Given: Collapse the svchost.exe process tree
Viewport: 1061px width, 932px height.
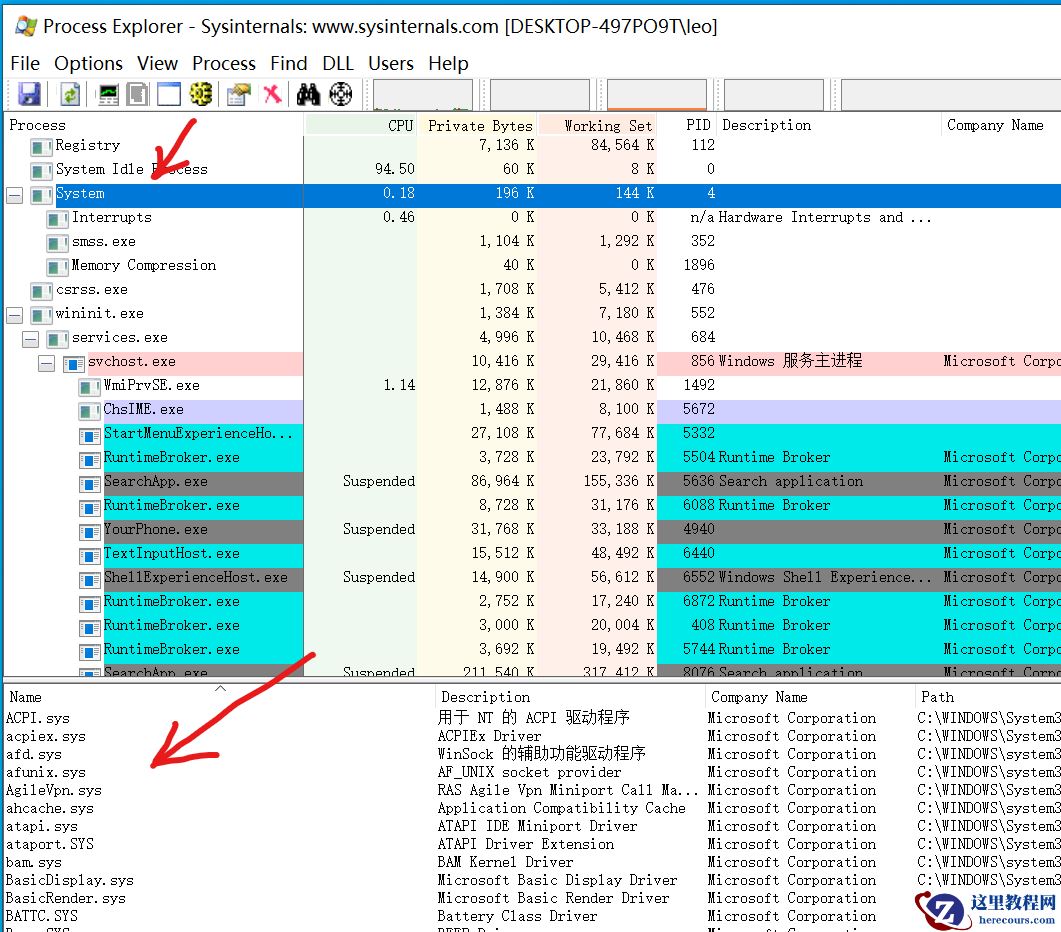Looking at the screenshot, I should coord(46,361).
